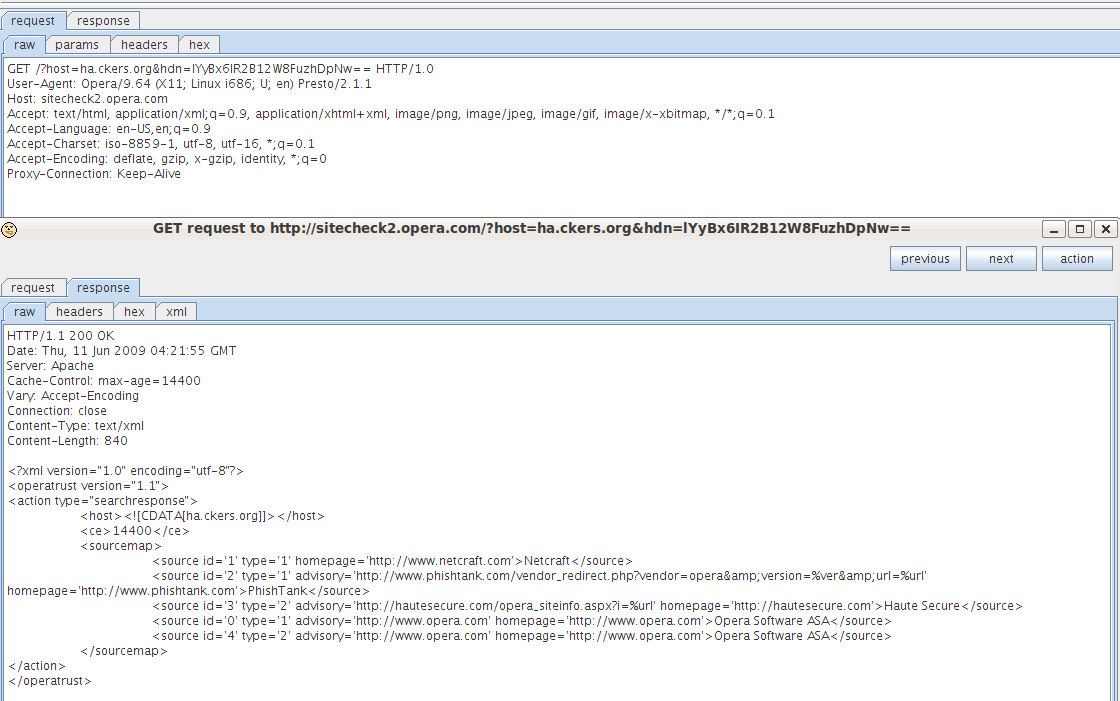Click the operatrust version="1.1" opening tag
Viewport: 1120px width, 701px height.
(x=88, y=485)
